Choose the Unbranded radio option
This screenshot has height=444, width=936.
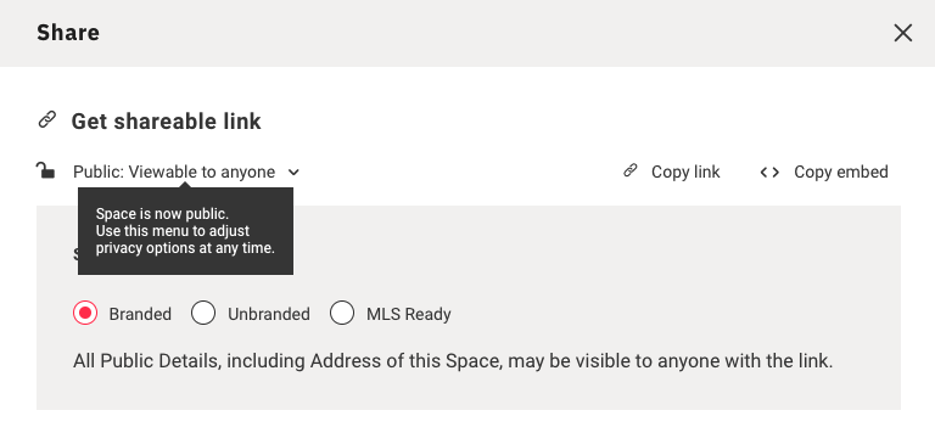(203, 313)
